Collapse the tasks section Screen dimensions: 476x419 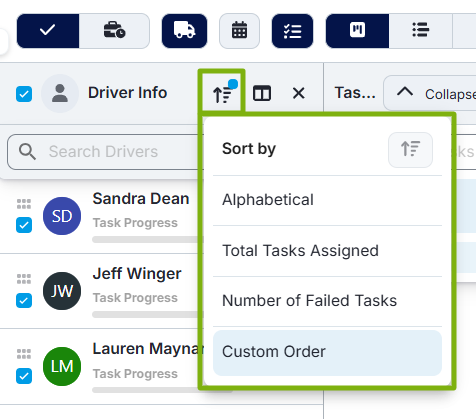coord(430,93)
